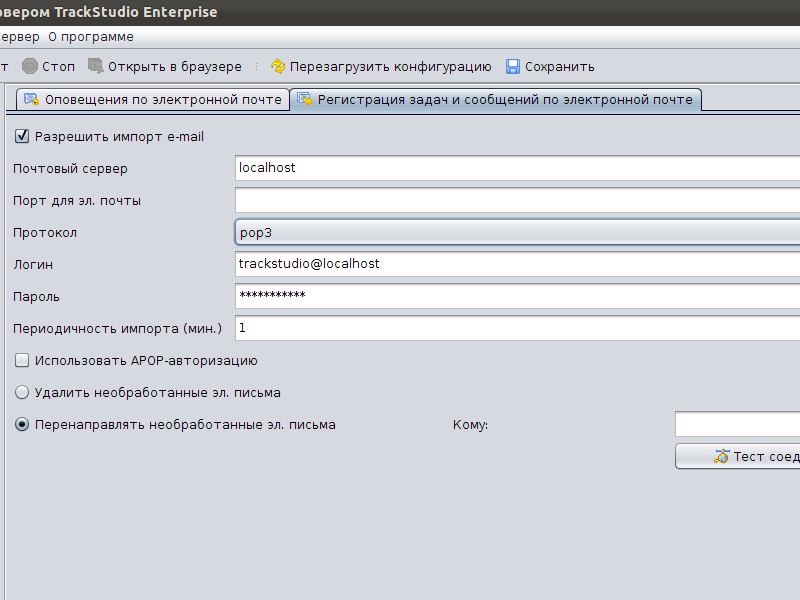Focus the "Порт для эл. почты" field
The height and width of the screenshot is (600, 800).
coord(517,200)
